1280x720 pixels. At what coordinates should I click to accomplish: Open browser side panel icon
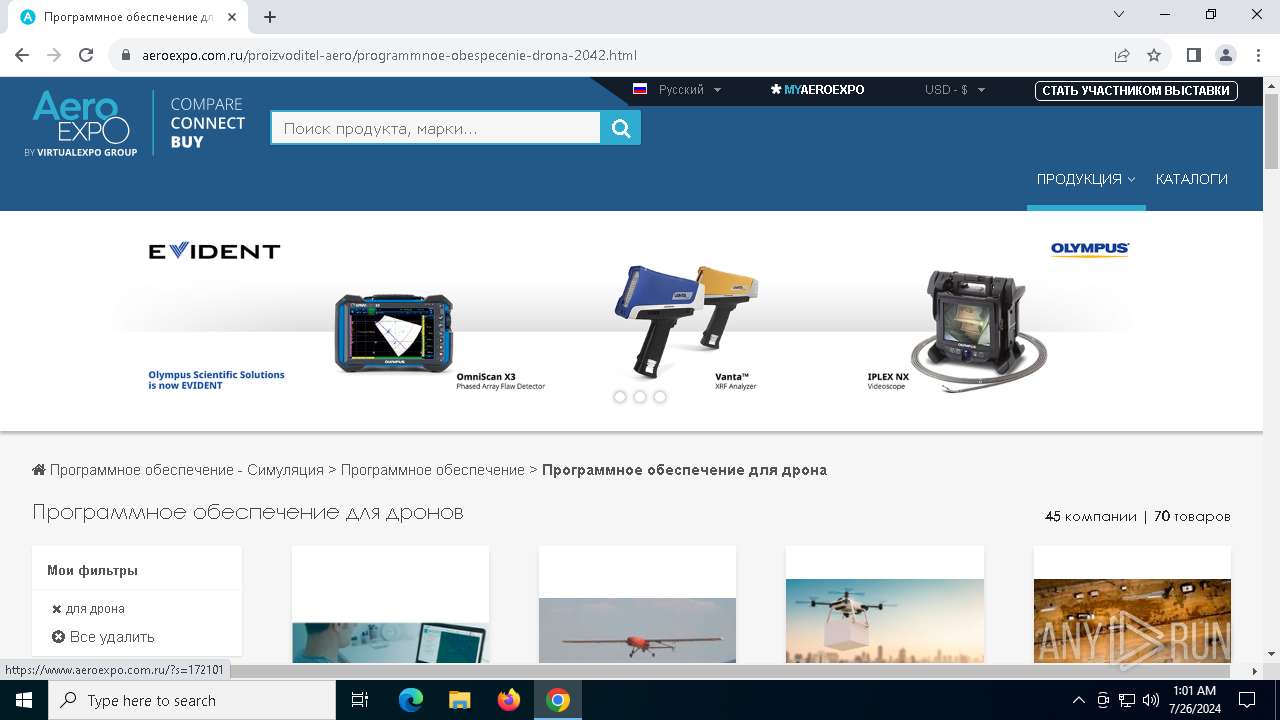pyautogui.click(x=1193, y=55)
